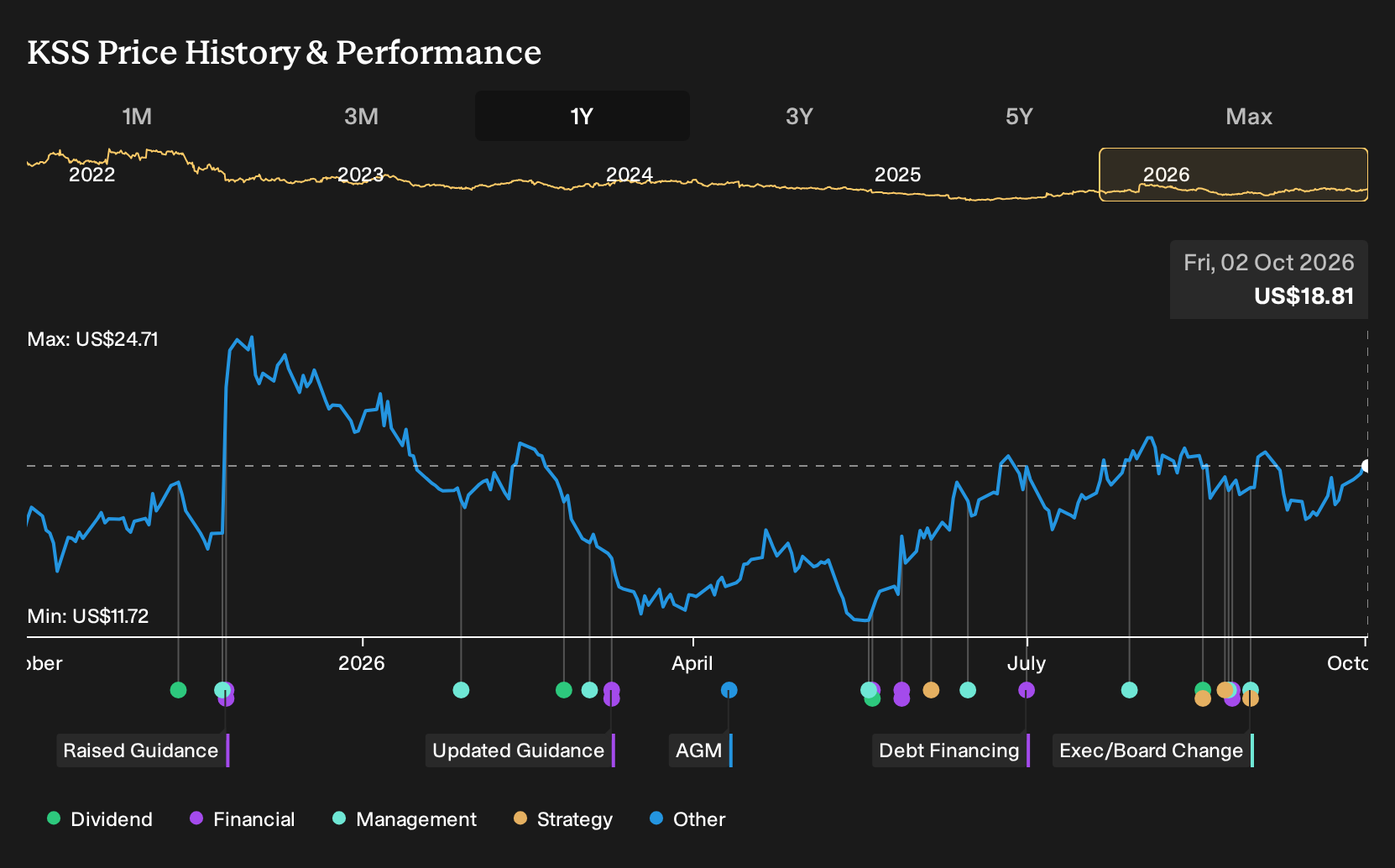This screenshot has width=1395, height=868.
Task: Click the 2023 label in the overview chart
Action: (361, 175)
